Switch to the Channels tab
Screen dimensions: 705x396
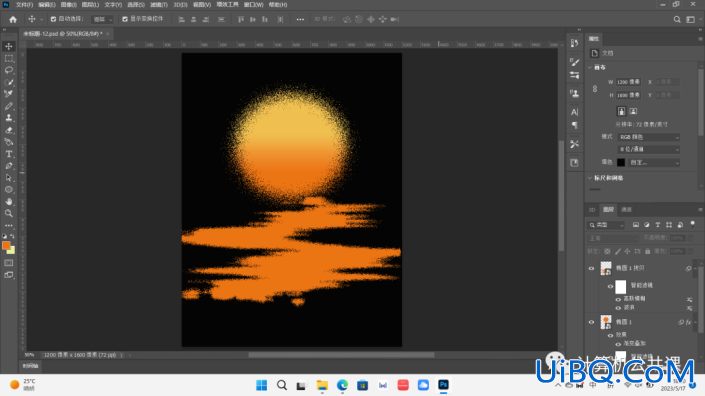click(x=626, y=209)
